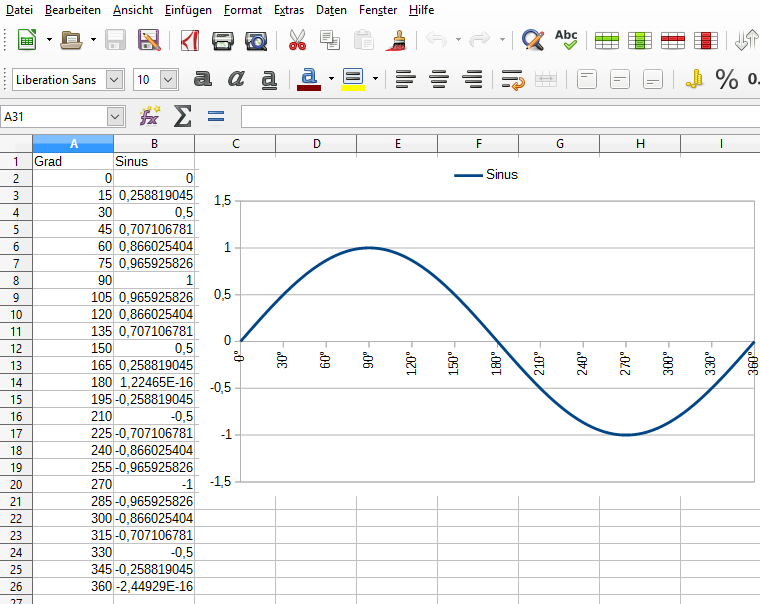Click the Function equals sign button

(x=216, y=116)
